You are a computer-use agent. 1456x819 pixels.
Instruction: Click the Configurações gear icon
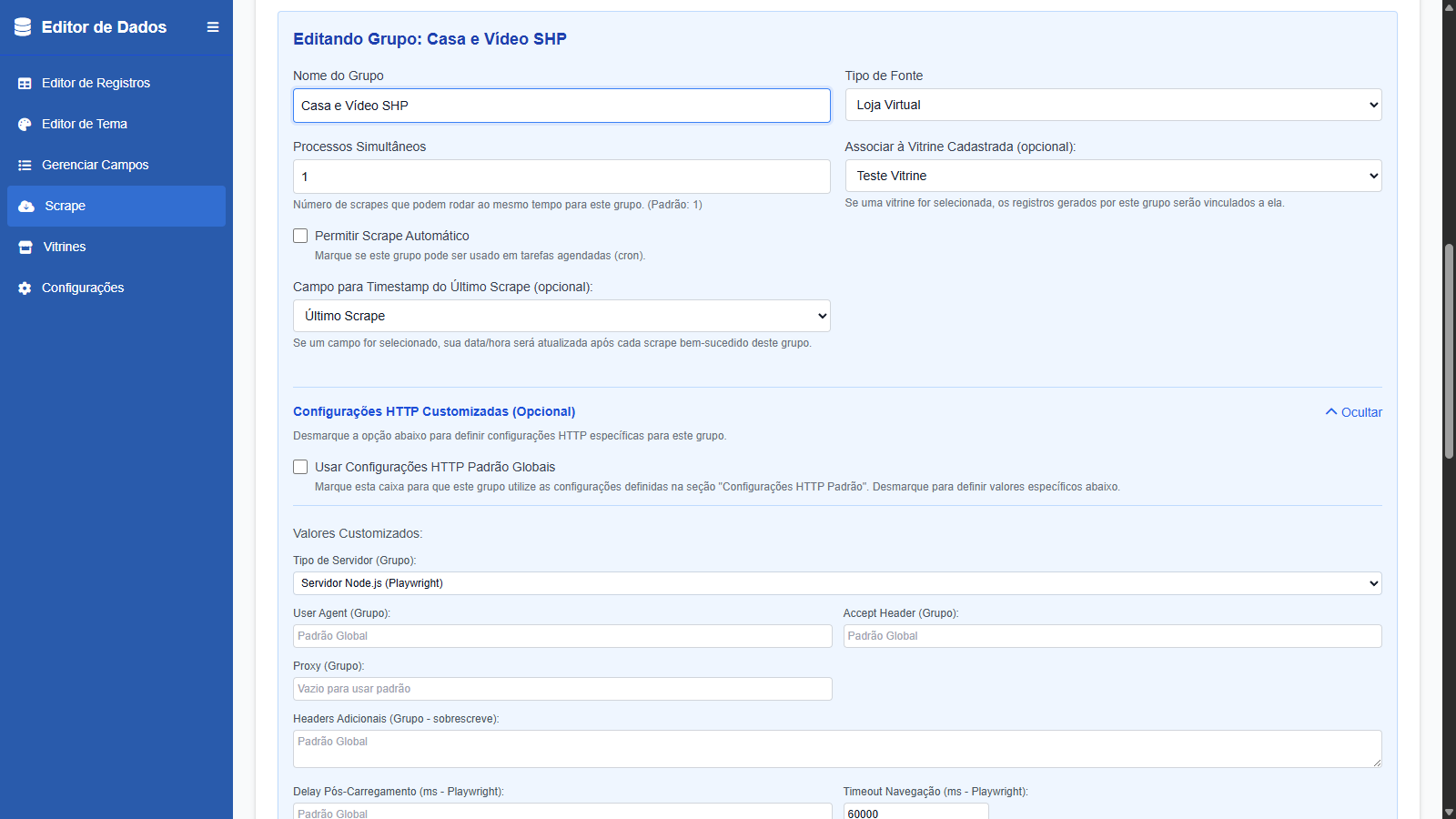25,288
